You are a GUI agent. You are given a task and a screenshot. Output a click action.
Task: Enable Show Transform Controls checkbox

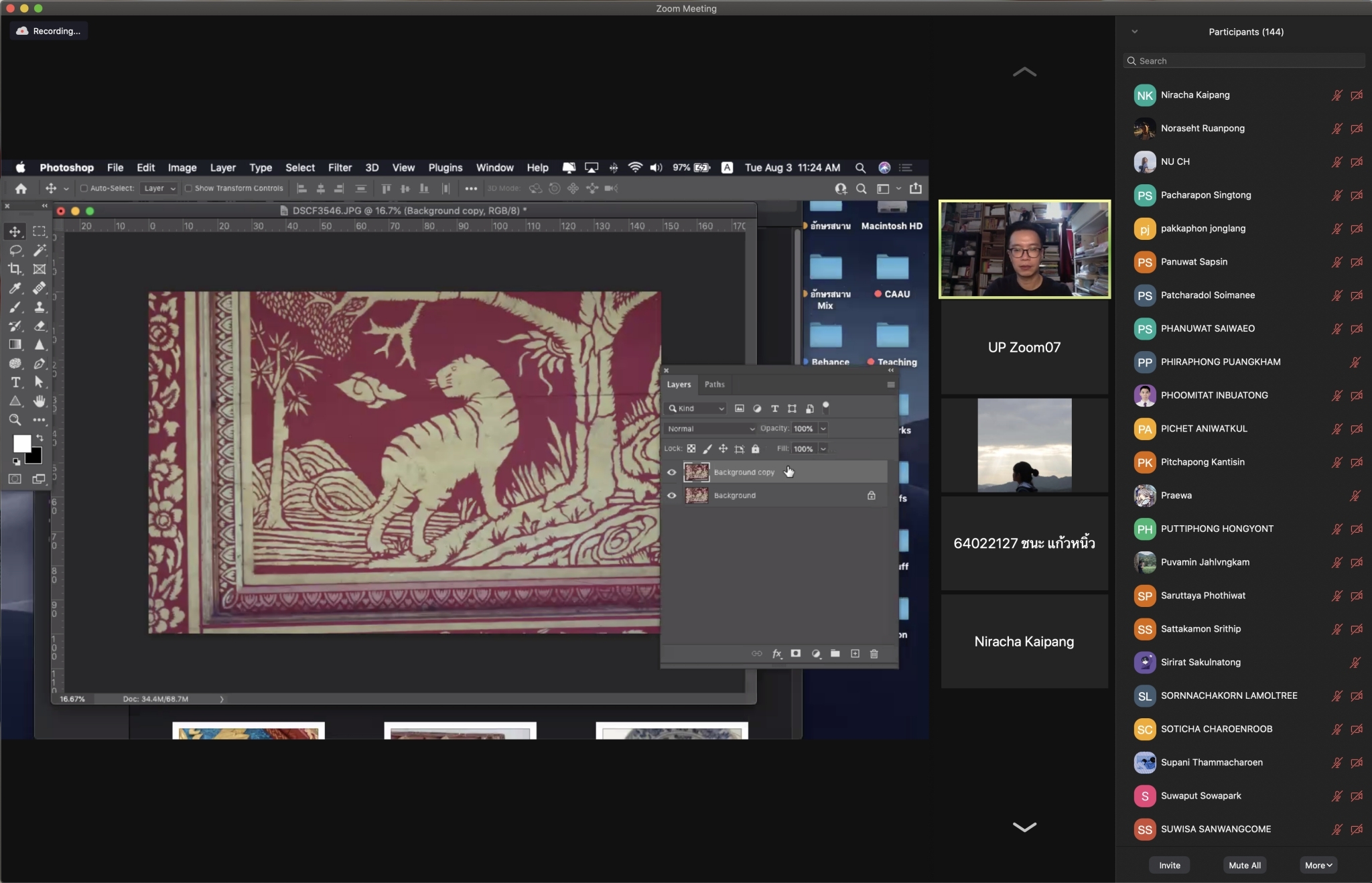tap(188, 188)
